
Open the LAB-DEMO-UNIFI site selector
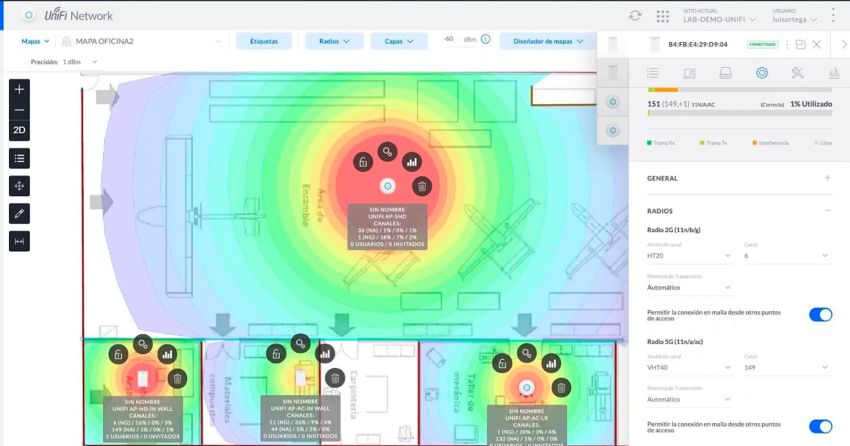[x=719, y=20]
